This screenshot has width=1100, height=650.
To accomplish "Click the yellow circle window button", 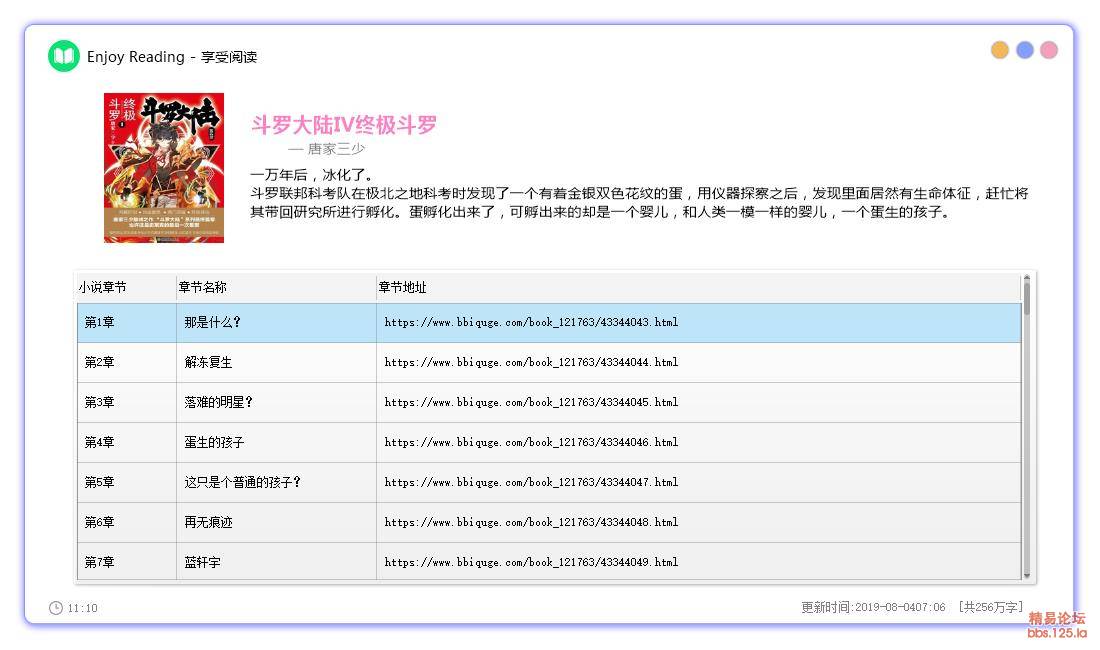I will pyautogui.click(x=1000, y=50).
